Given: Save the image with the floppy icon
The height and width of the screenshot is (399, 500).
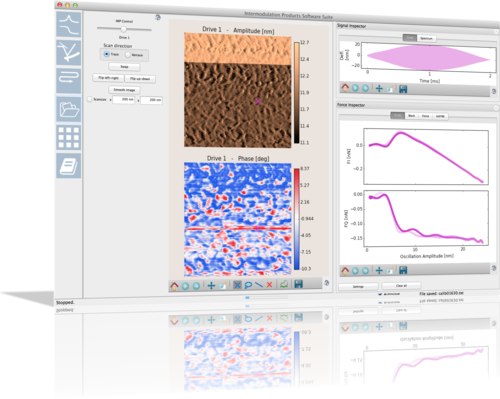Looking at the screenshot, I should 298,284.
